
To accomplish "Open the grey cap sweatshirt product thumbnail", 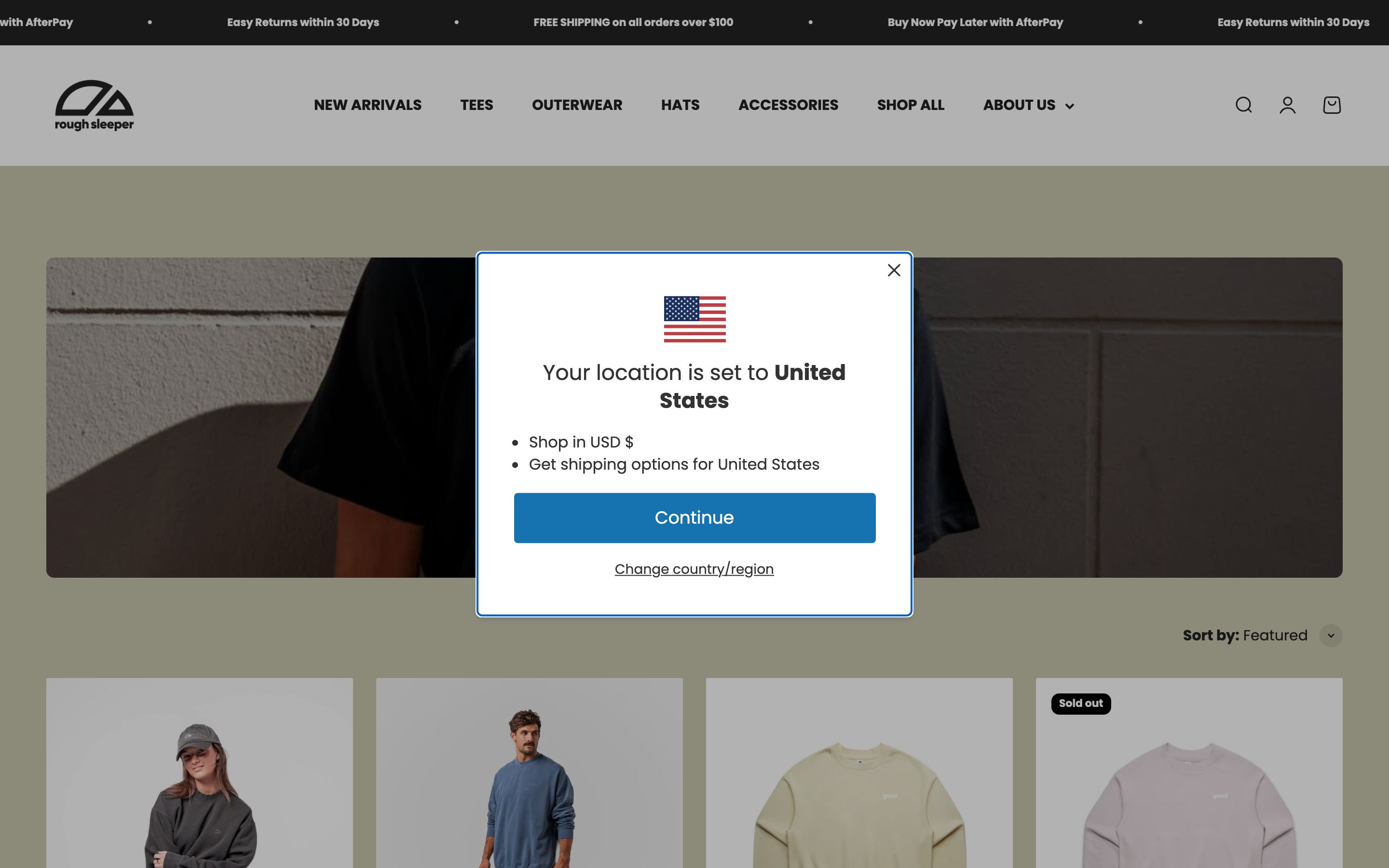I will [x=199, y=773].
